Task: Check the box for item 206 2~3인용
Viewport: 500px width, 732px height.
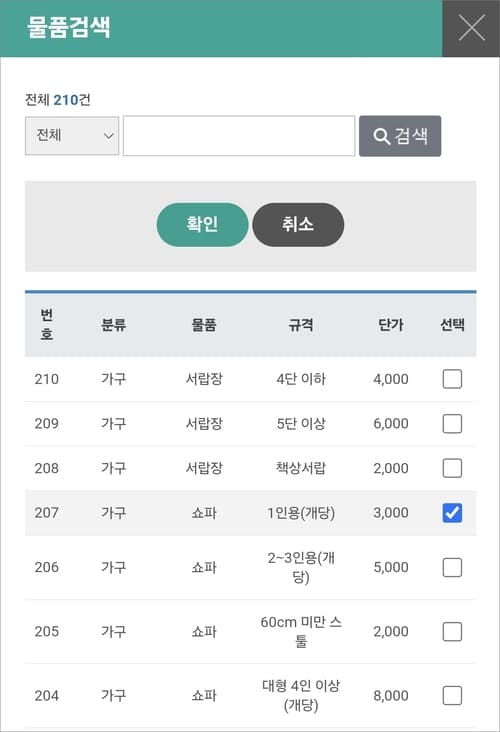Action: [452, 567]
